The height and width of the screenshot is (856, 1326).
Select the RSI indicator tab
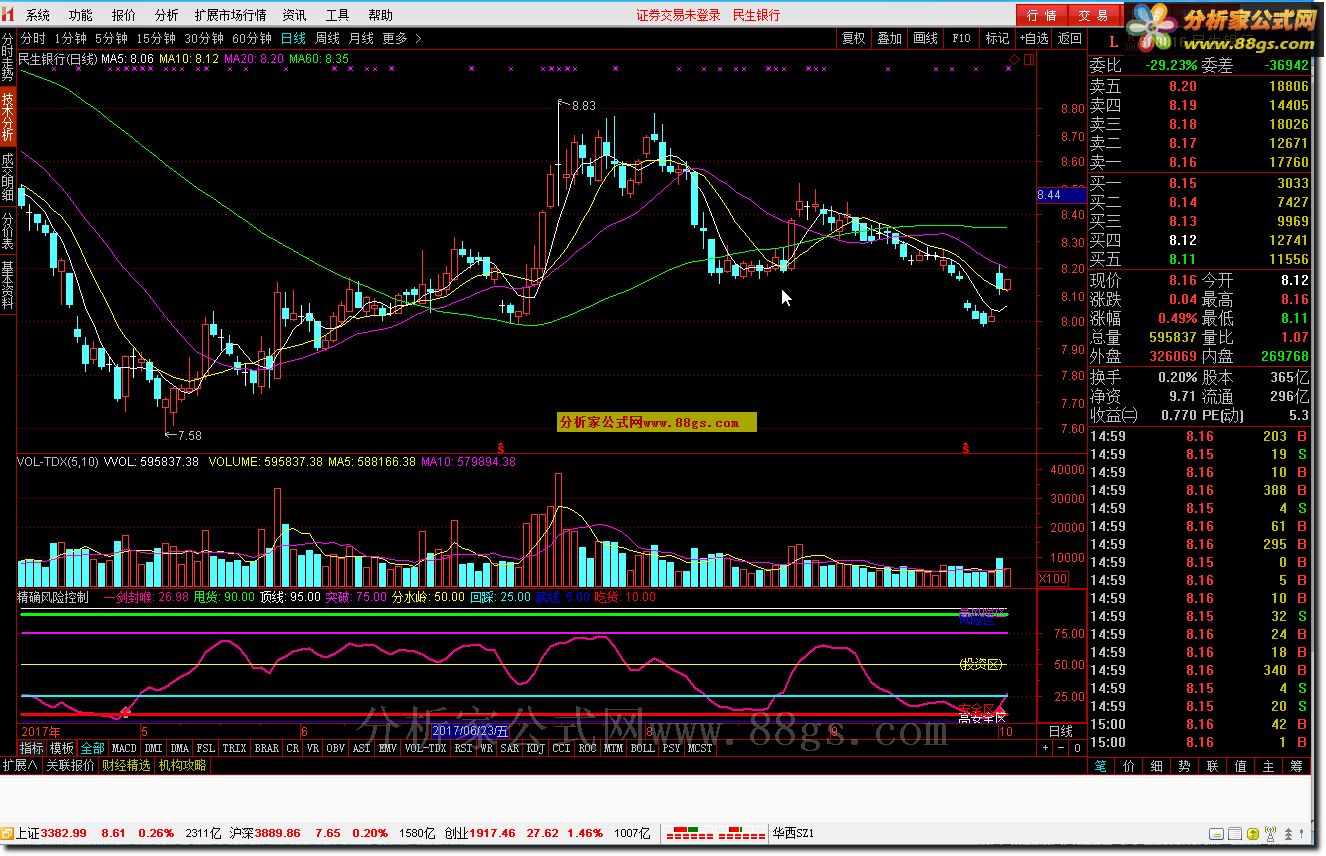coord(463,748)
